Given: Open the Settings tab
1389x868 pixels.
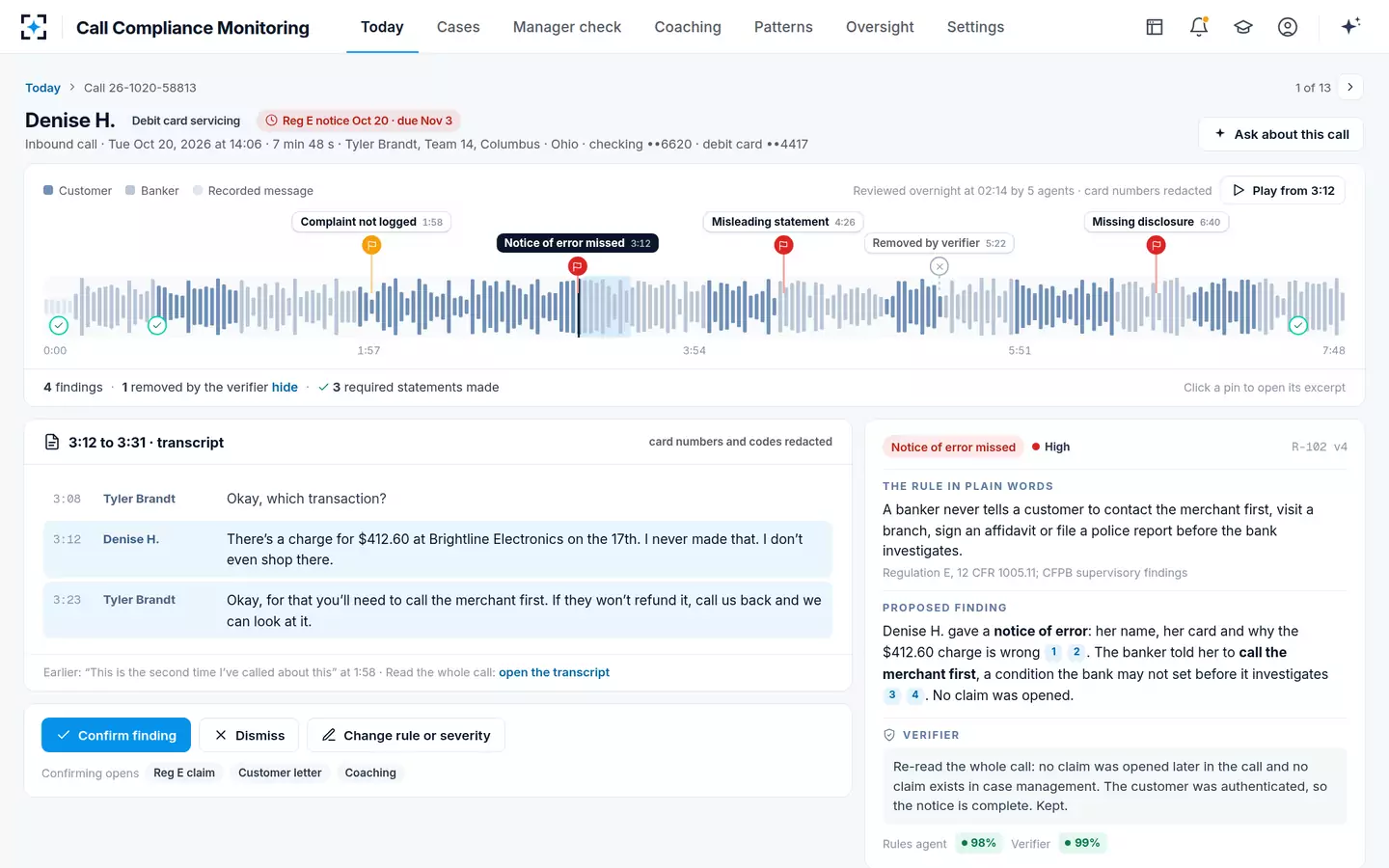Looking at the screenshot, I should tap(975, 27).
